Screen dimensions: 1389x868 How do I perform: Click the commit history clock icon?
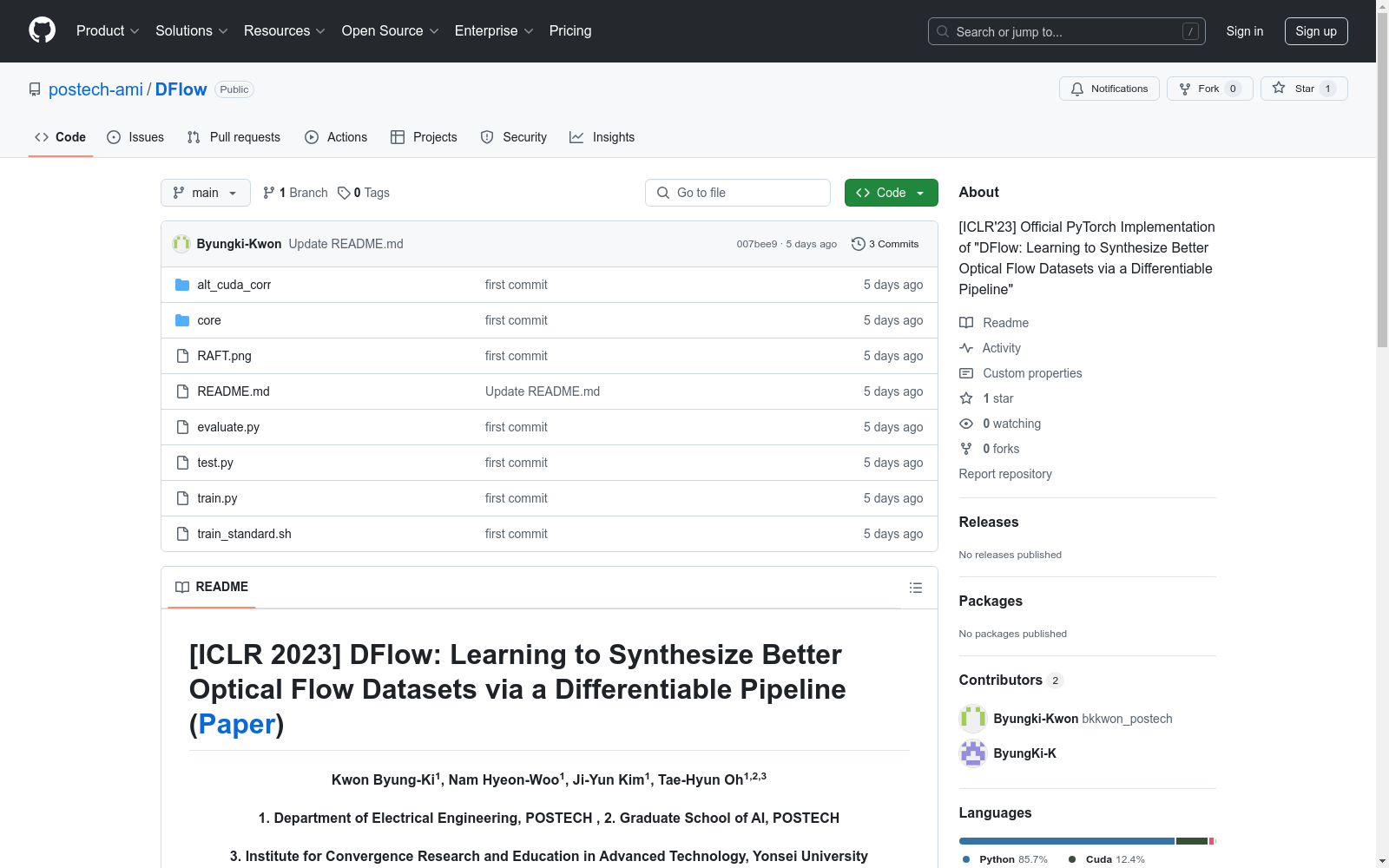coord(859,244)
